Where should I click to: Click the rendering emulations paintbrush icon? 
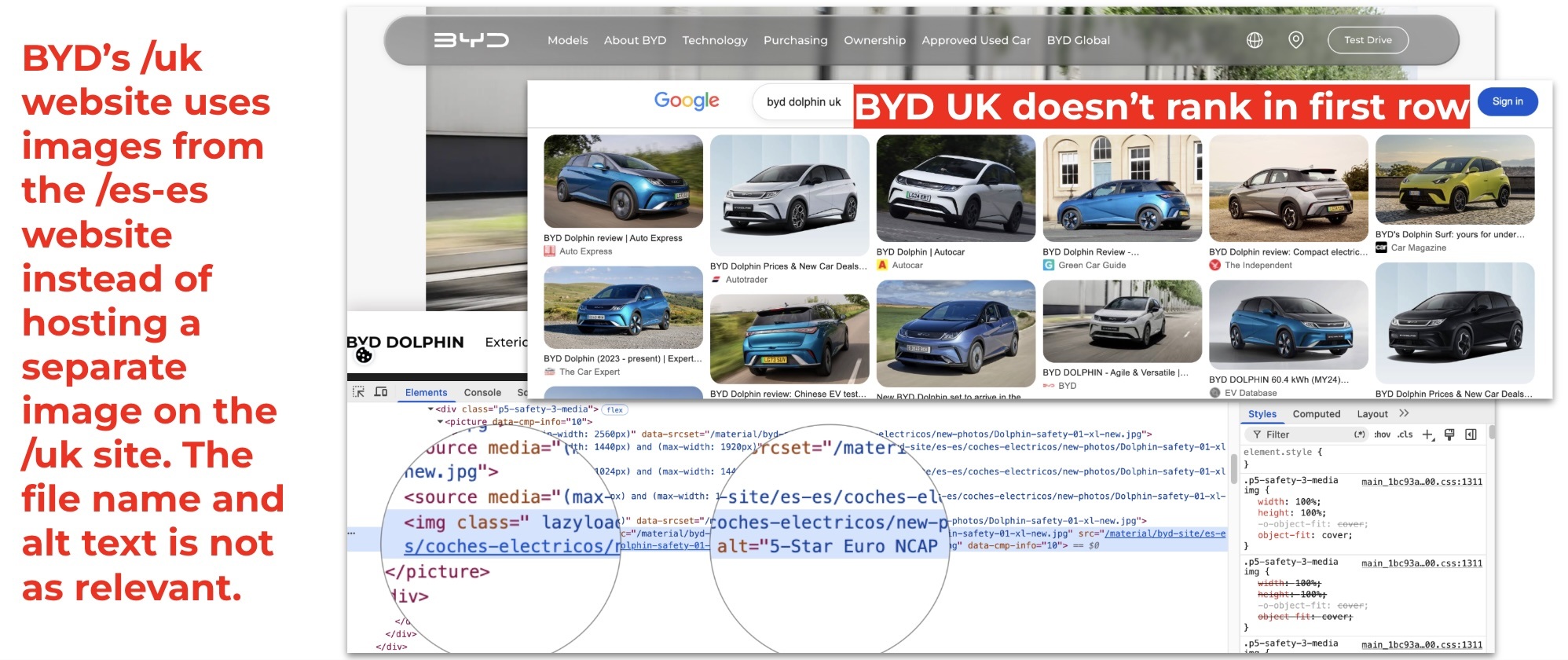click(x=1449, y=434)
